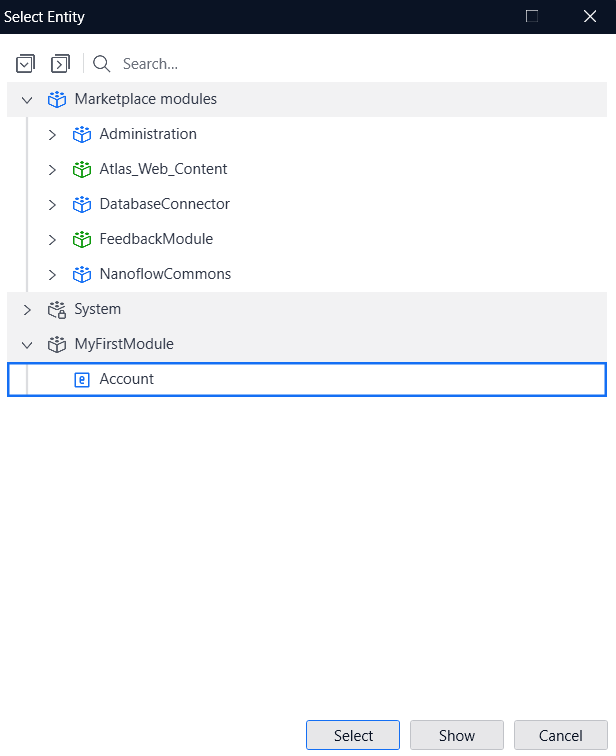Expand the NanoflowCommons module chevron
The image size is (616, 756).
tap(52, 274)
